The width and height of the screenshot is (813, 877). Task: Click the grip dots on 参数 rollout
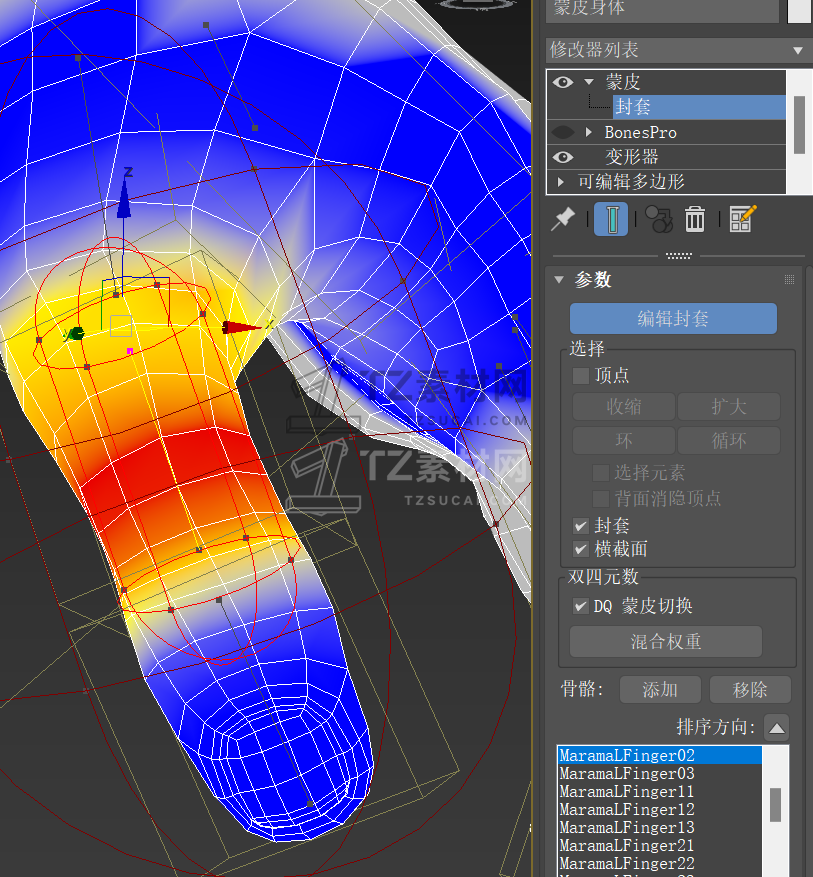pos(789,280)
